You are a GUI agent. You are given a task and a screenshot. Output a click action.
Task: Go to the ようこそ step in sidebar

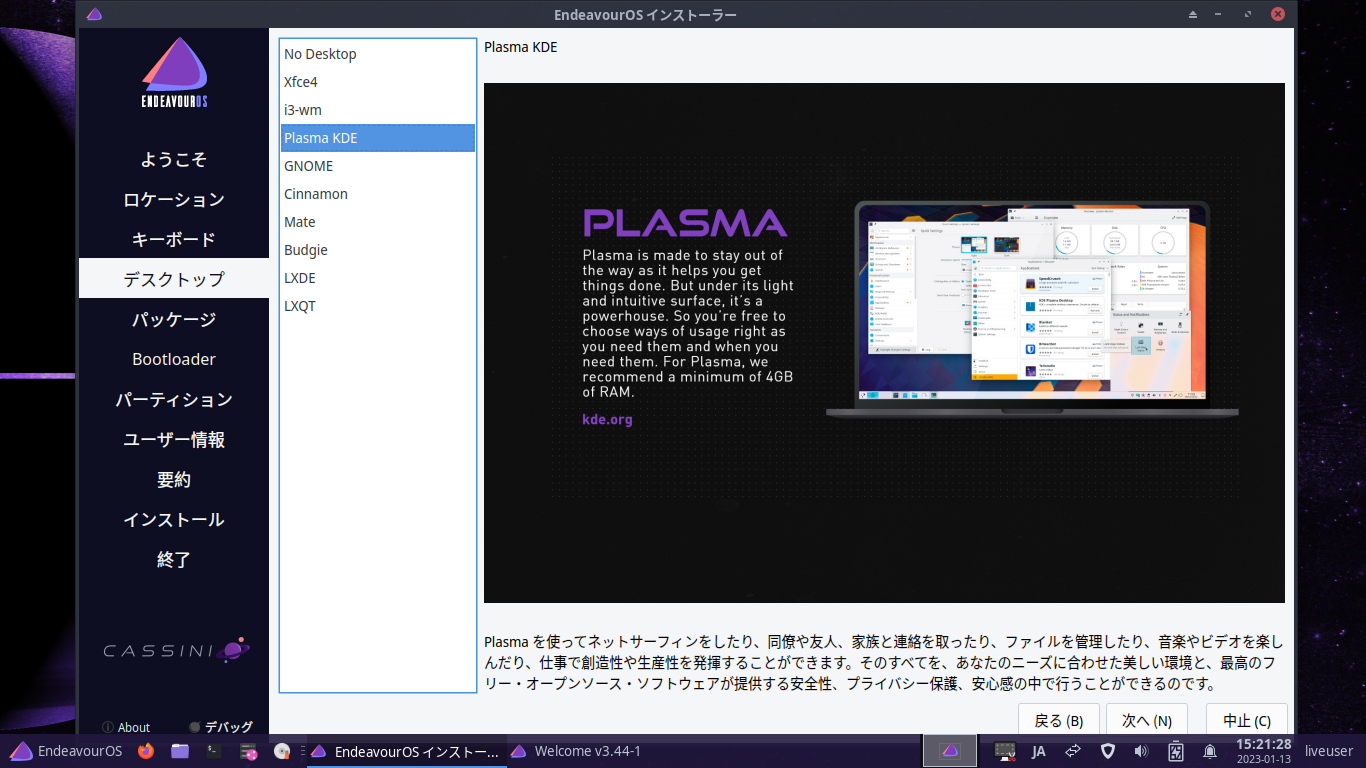pos(174,159)
